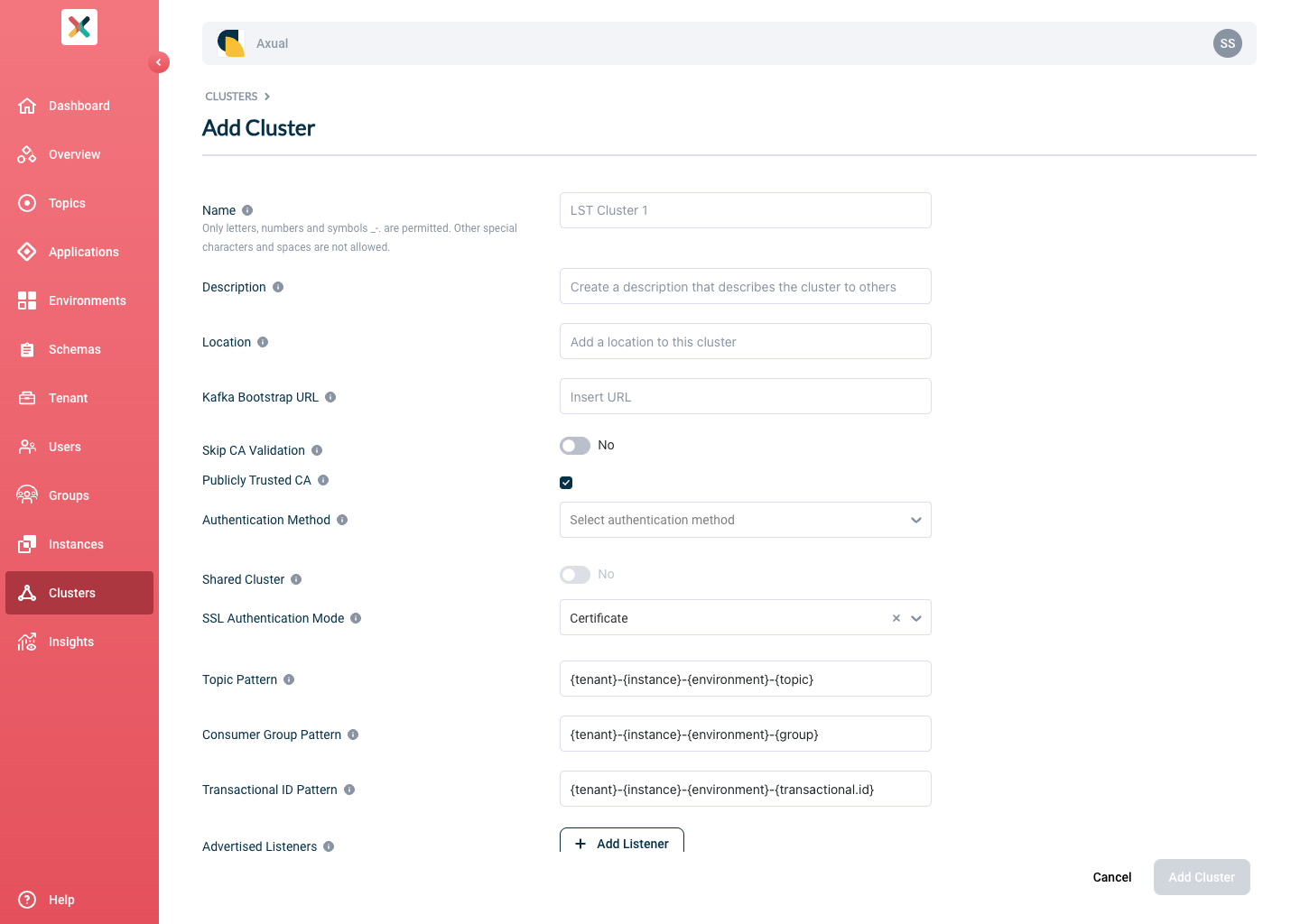Click the Axual X logo in the sidebar
Image resolution: width=1300 pixels, height=924 pixels.
point(79,27)
